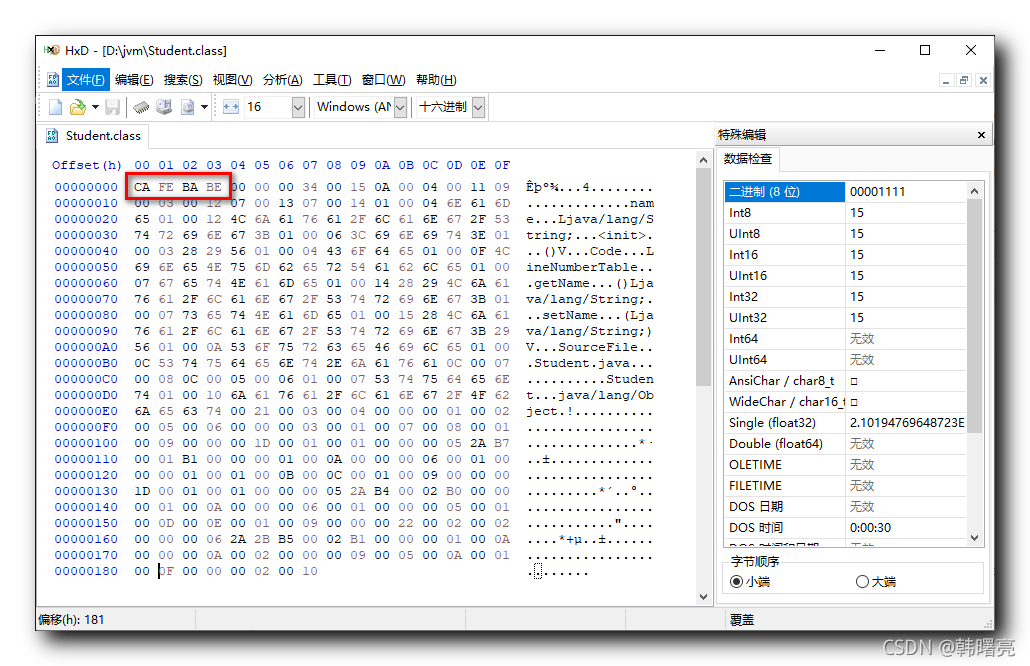Click the AnsiChar / char8_t inspector row
Viewport: 1030px width, 666px height.
(845, 381)
